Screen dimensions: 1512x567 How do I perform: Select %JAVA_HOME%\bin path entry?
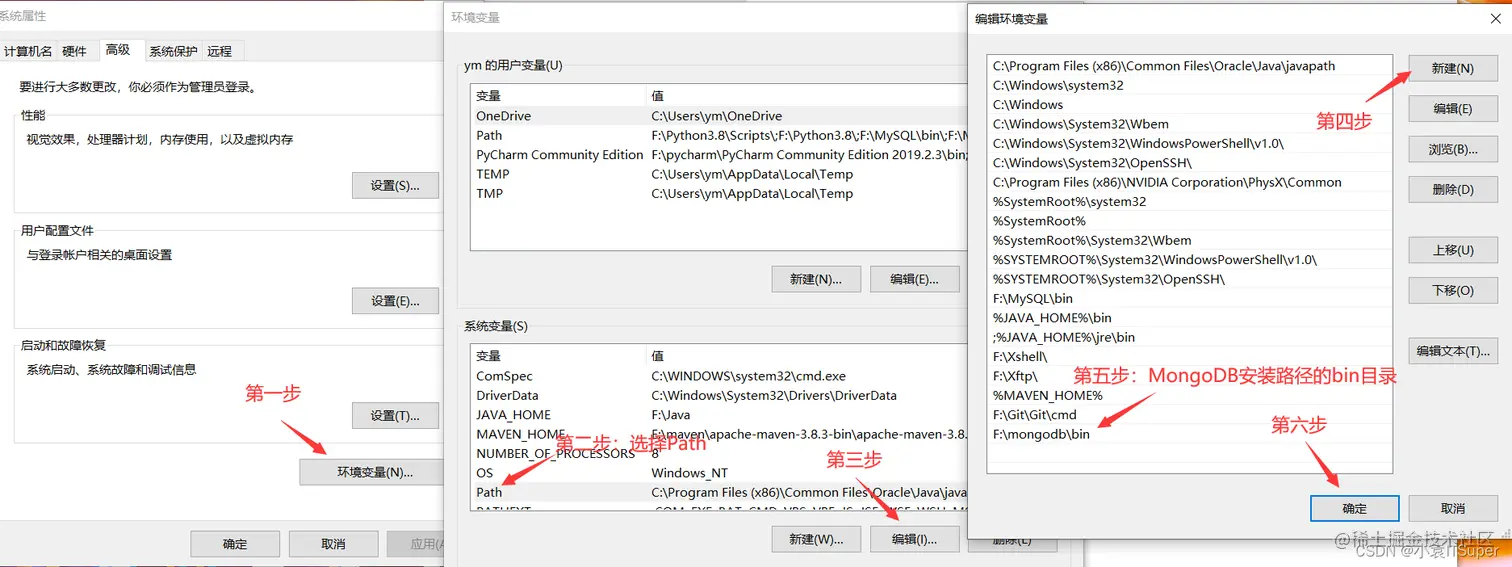pos(1189,318)
